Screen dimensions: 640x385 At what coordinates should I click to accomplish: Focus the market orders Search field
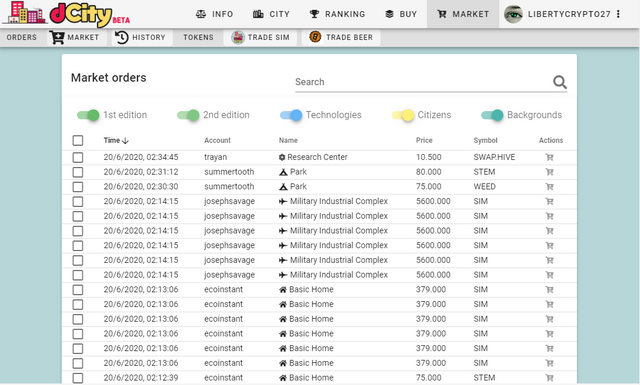point(422,82)
